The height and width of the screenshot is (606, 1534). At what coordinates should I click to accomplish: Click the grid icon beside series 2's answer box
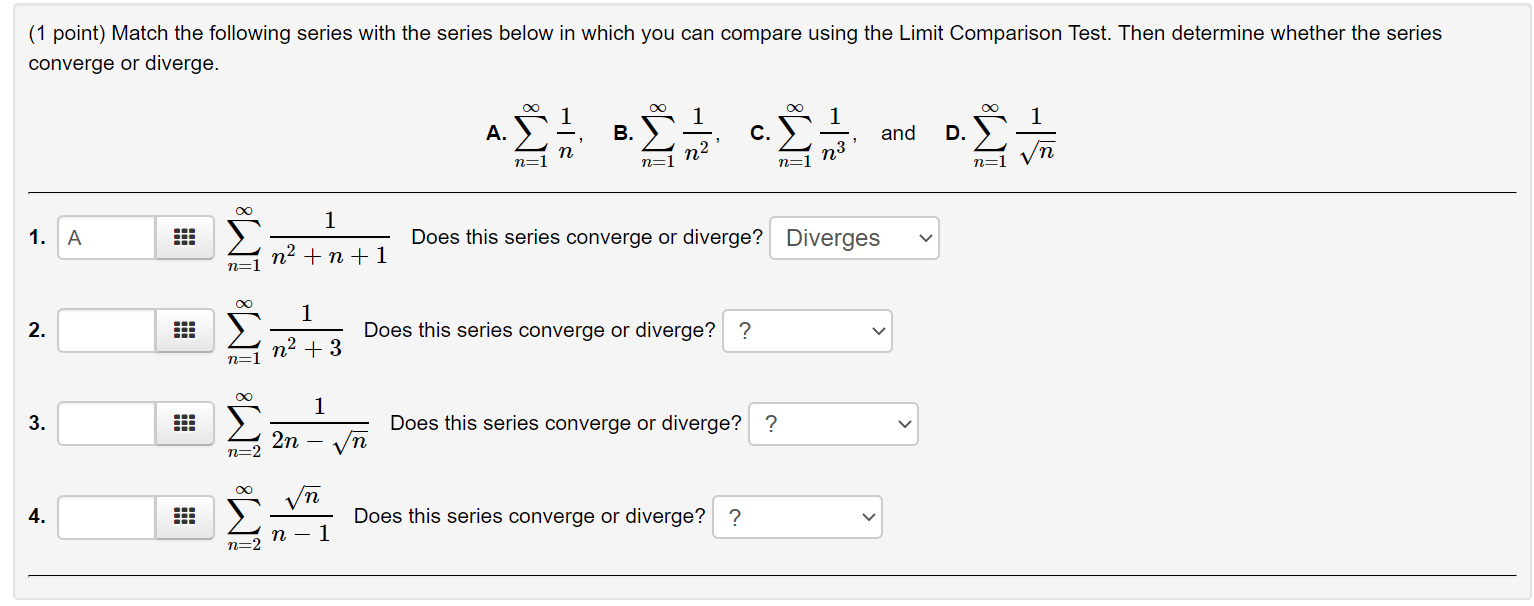(x=185, y=330)
